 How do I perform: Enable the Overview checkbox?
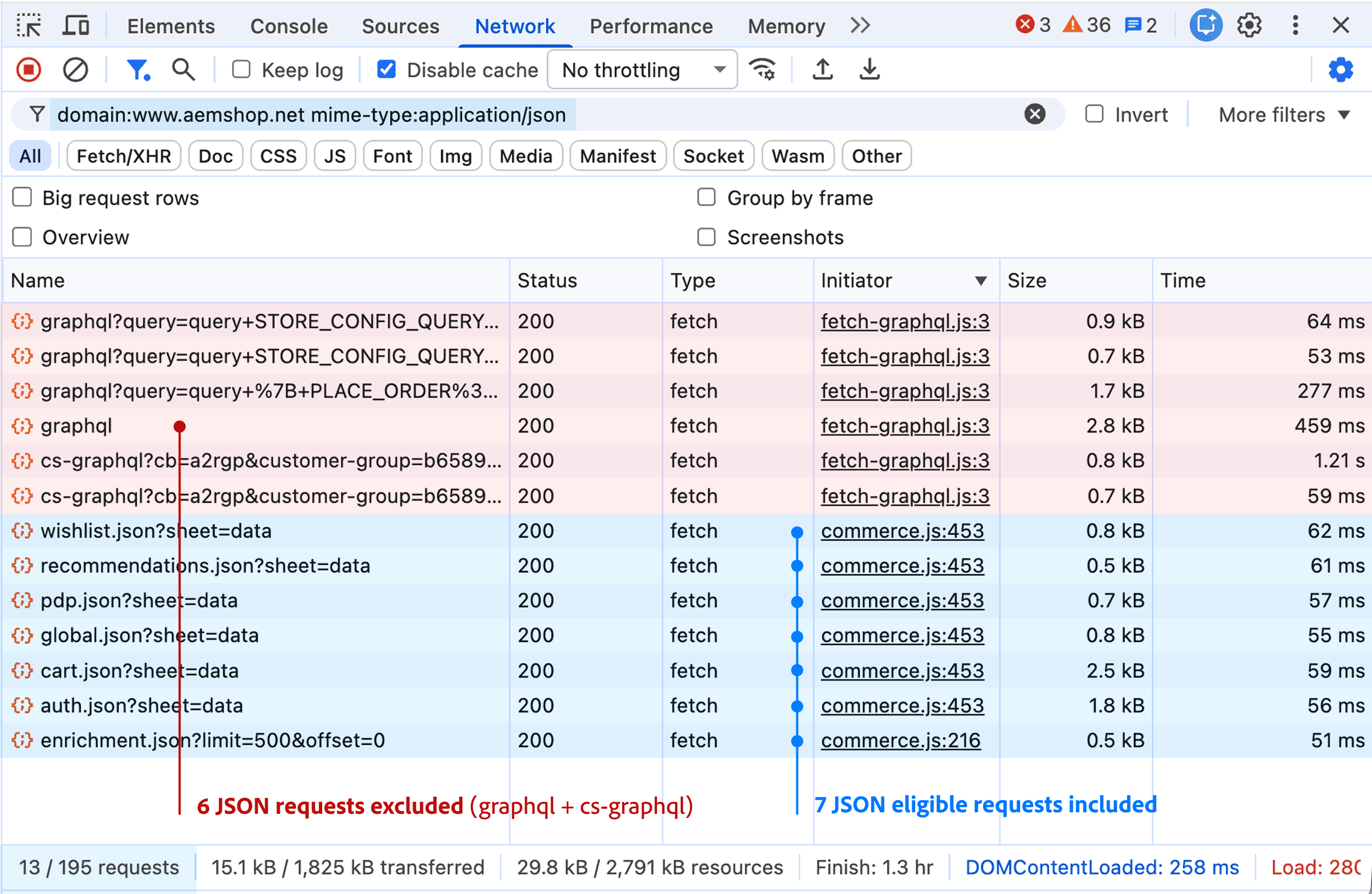click(x=22, y=237)
